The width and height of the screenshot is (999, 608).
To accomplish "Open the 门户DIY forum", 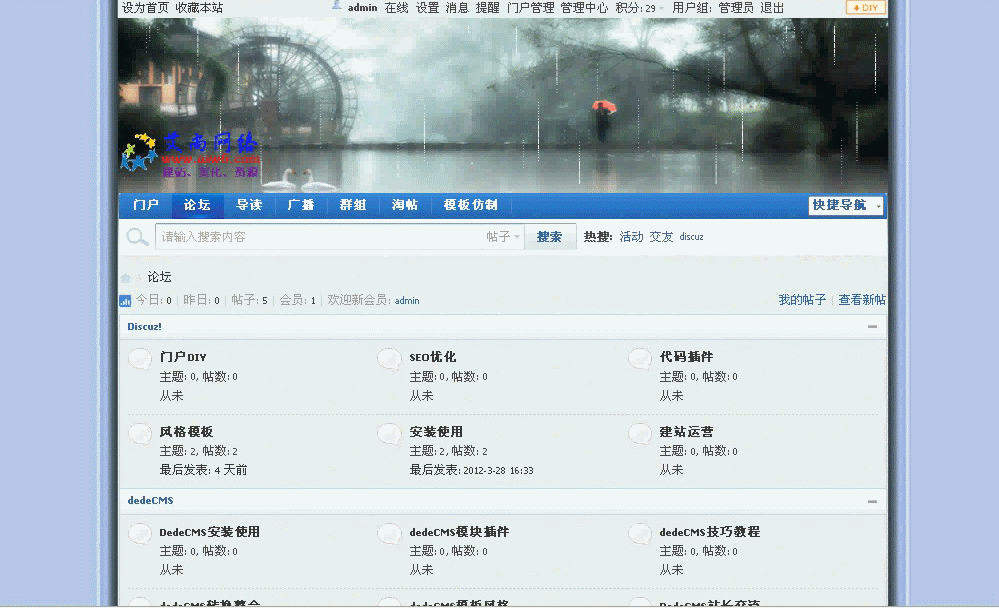I will click(x=183, y=358).
